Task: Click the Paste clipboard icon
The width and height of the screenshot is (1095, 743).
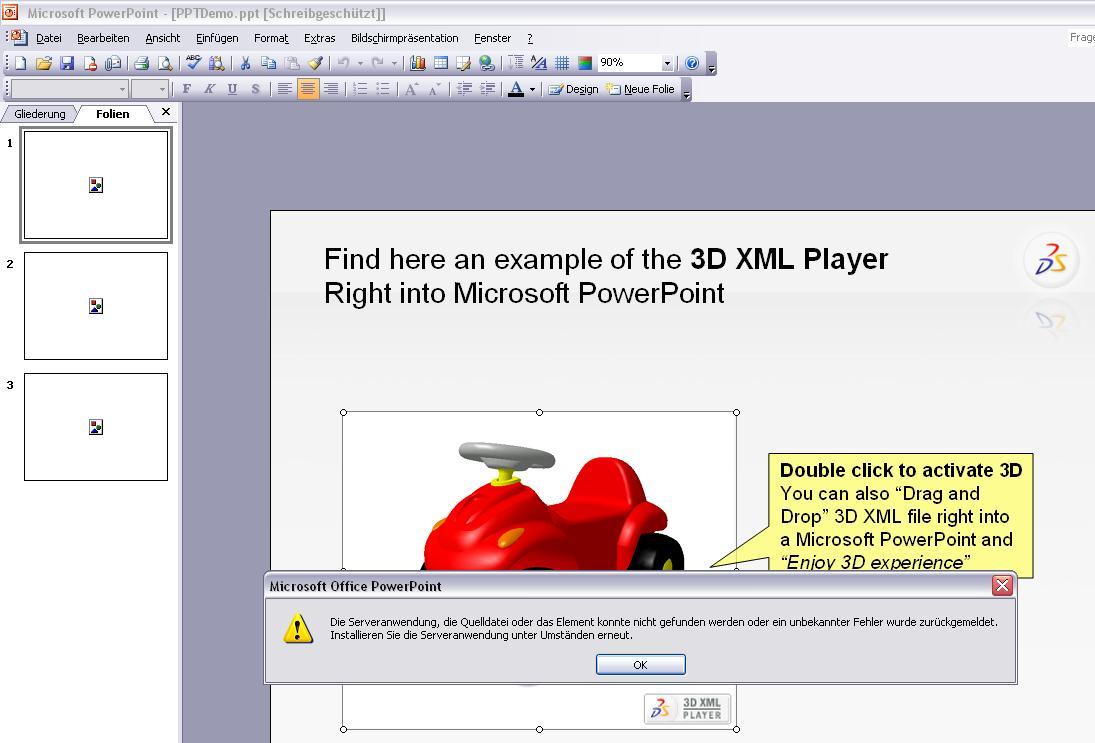Action: (x=292, y=64)
